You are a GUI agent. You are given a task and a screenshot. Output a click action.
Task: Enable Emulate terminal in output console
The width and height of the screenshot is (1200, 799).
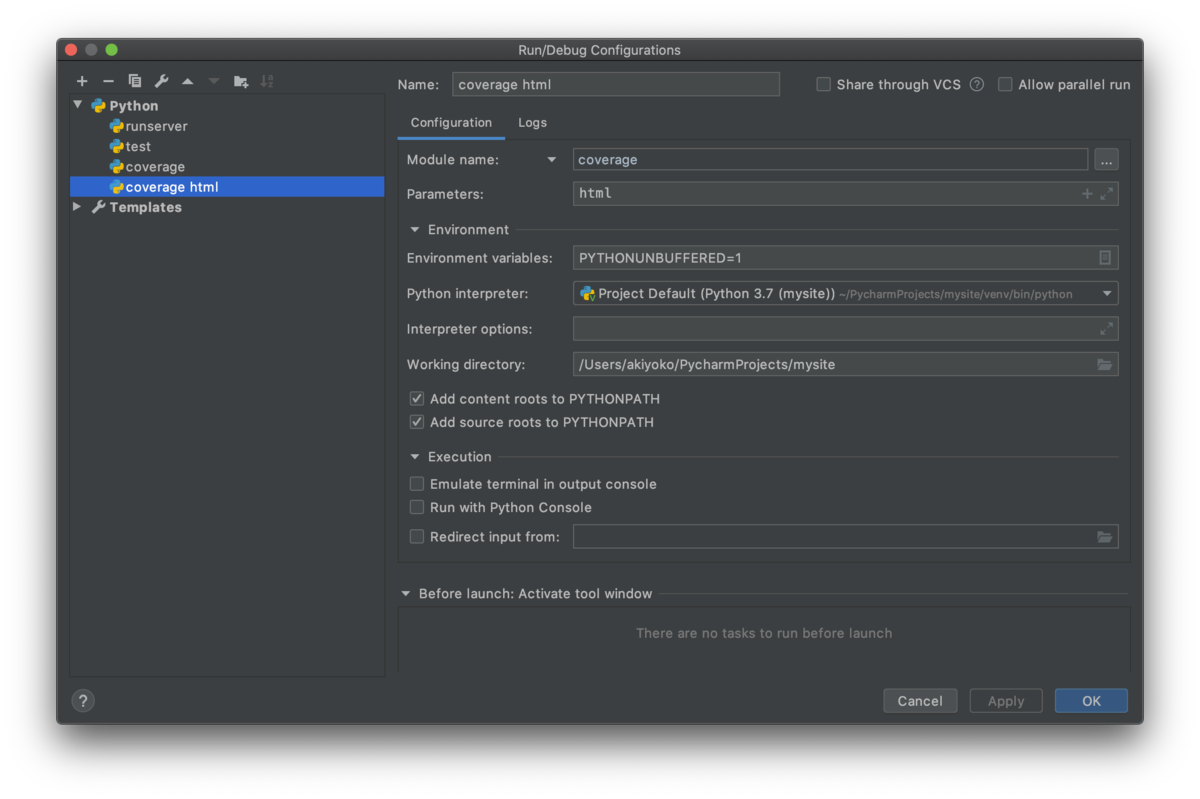tap(417, 484)
